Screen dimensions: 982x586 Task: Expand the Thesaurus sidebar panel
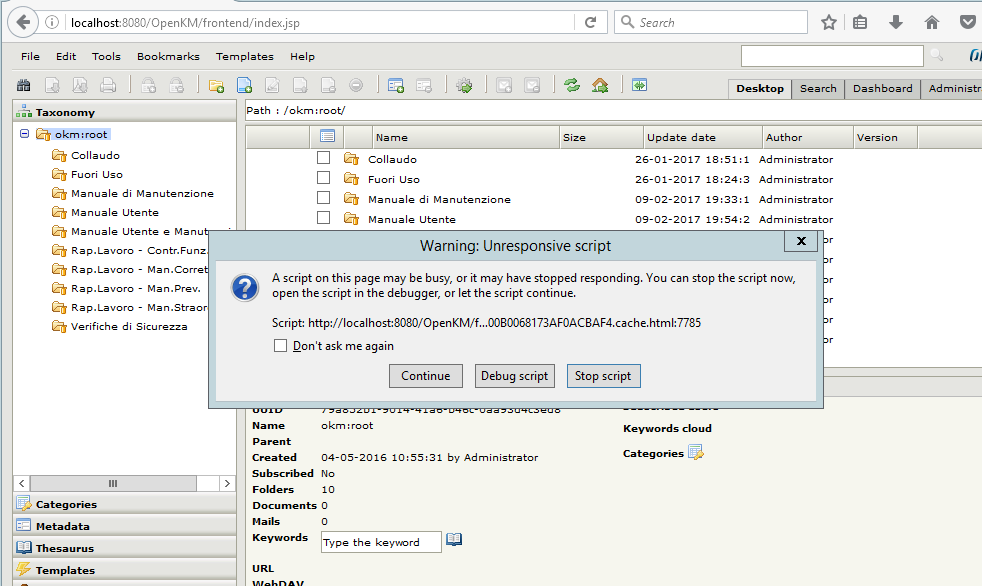(x=65, y=548)
